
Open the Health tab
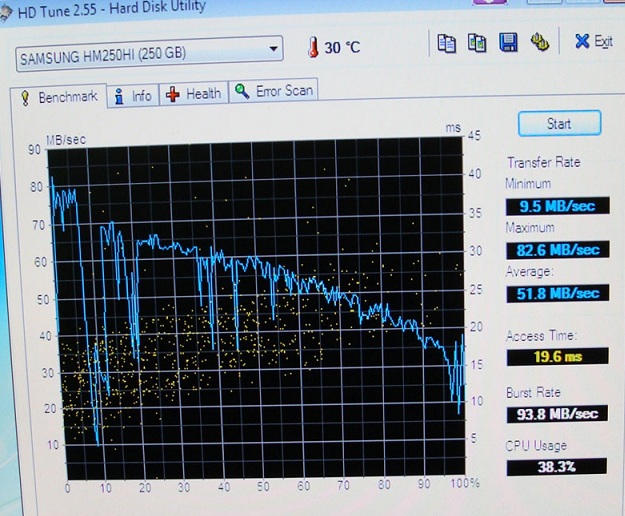[194, 94]
